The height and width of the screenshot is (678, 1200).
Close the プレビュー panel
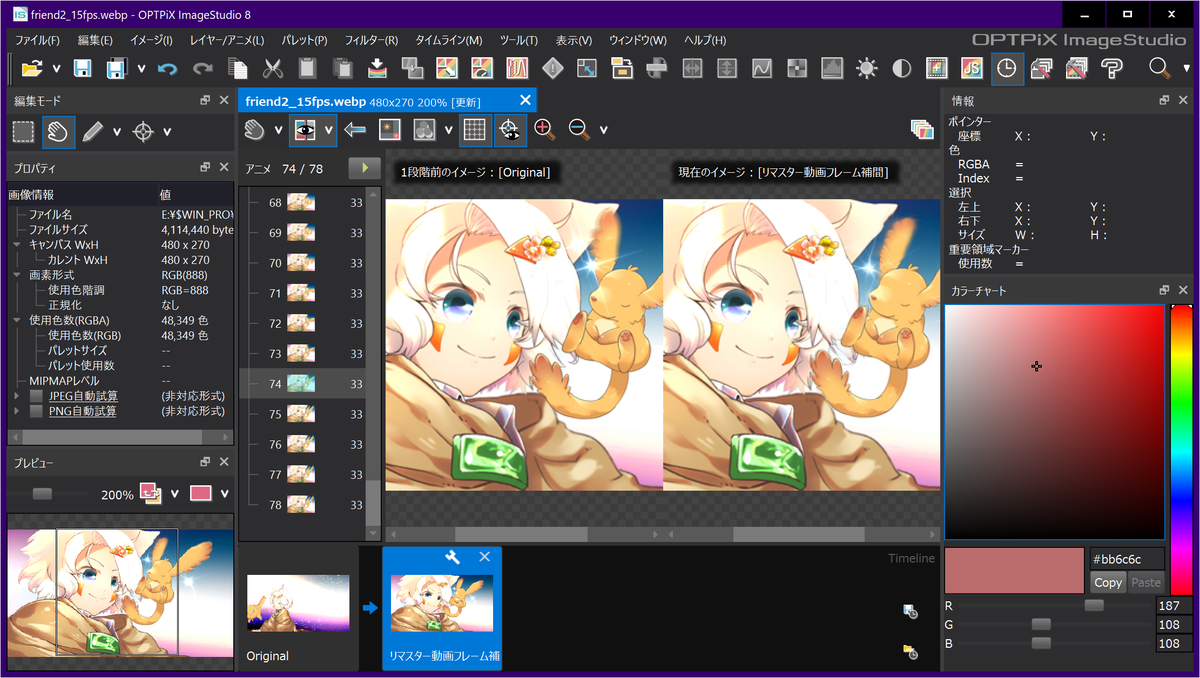224,462
